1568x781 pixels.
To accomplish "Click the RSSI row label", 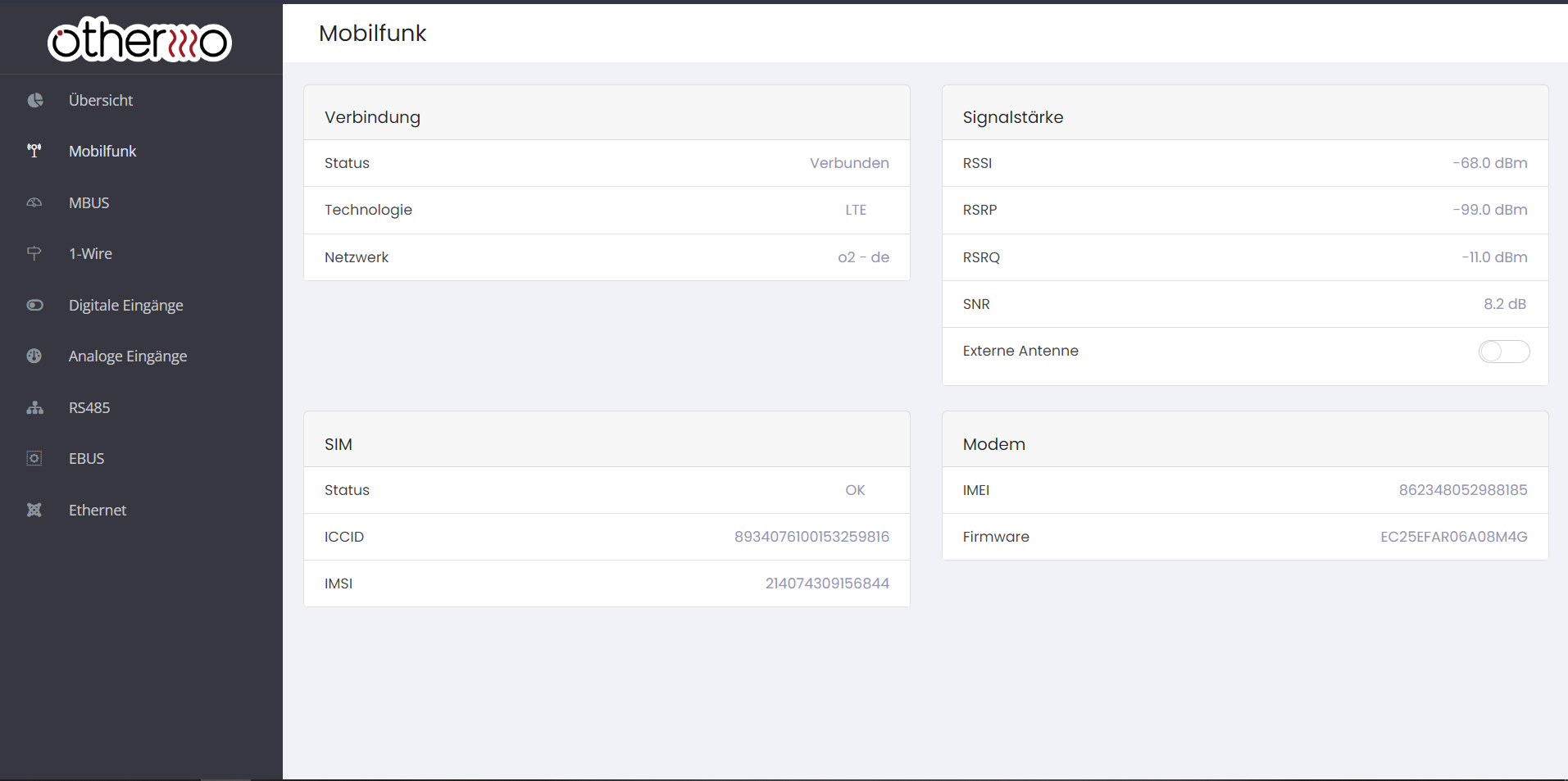I will [977, 163].
